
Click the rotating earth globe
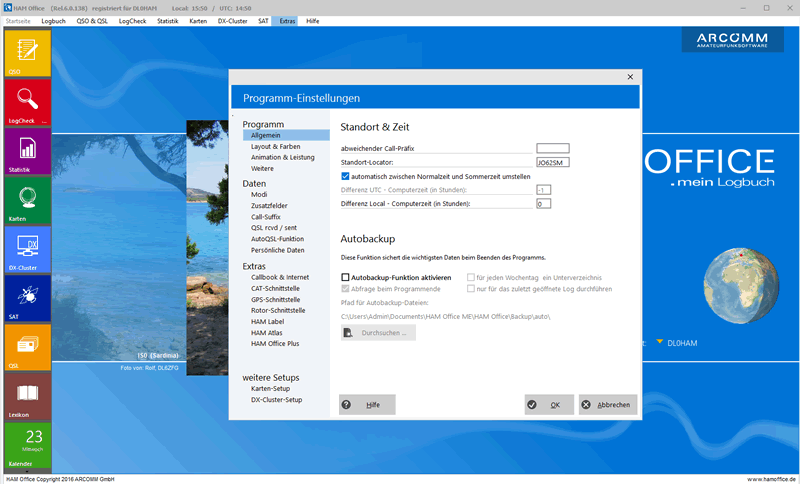coord(741,286)
